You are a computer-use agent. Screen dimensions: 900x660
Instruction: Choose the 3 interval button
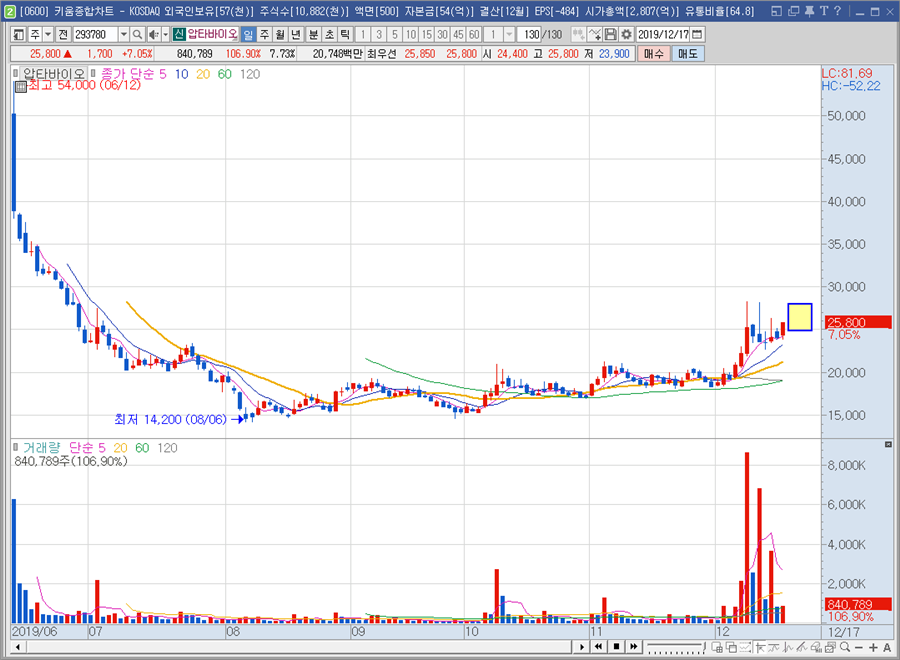click(379, 34)
